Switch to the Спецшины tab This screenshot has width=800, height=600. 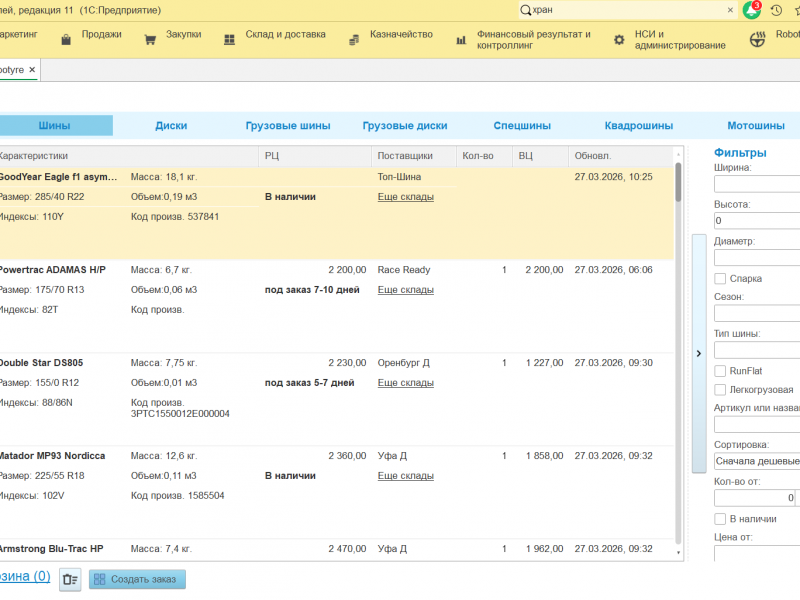point(522,126)
